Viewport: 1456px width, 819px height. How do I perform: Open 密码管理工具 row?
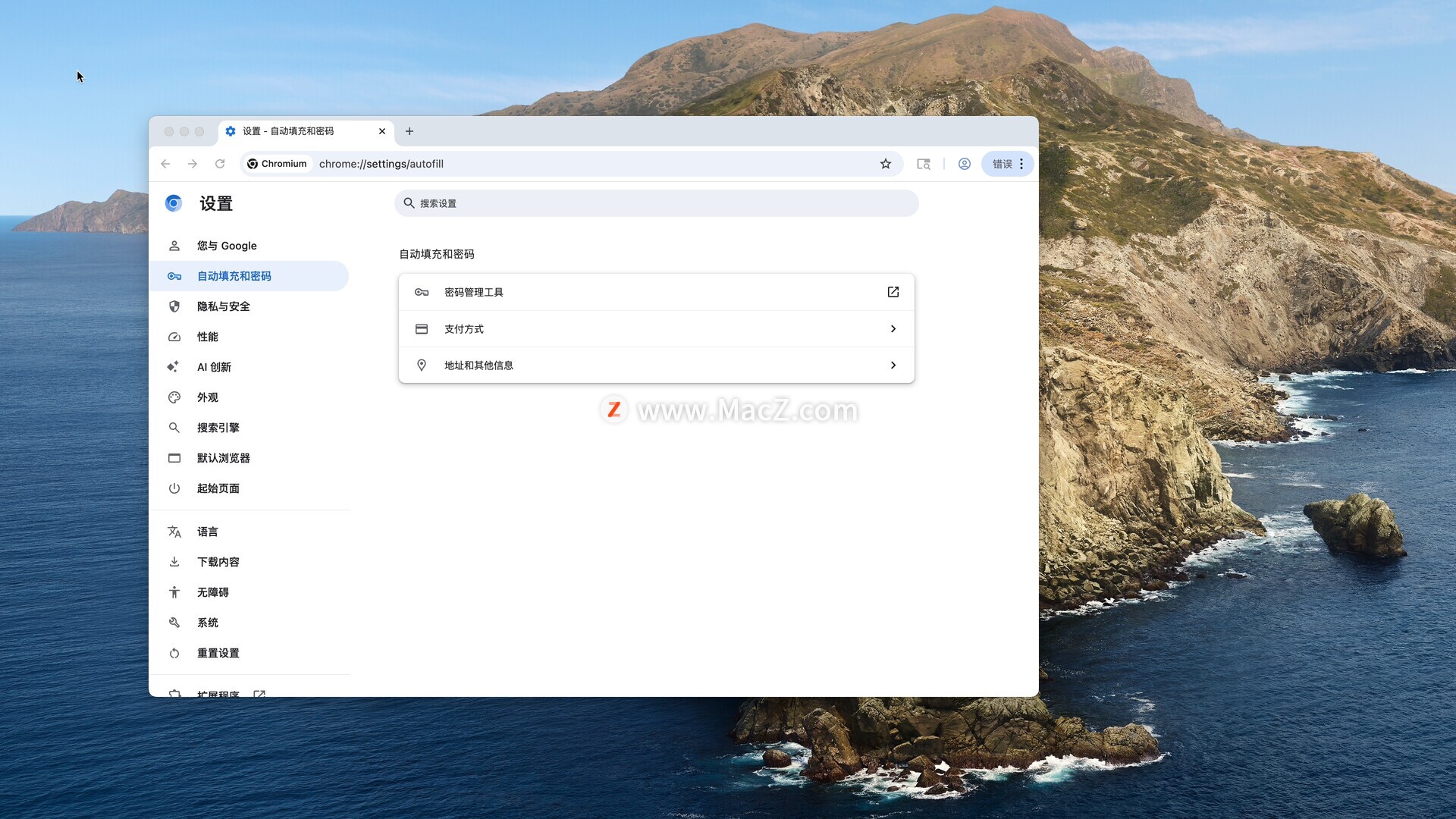tap(656, 292)
